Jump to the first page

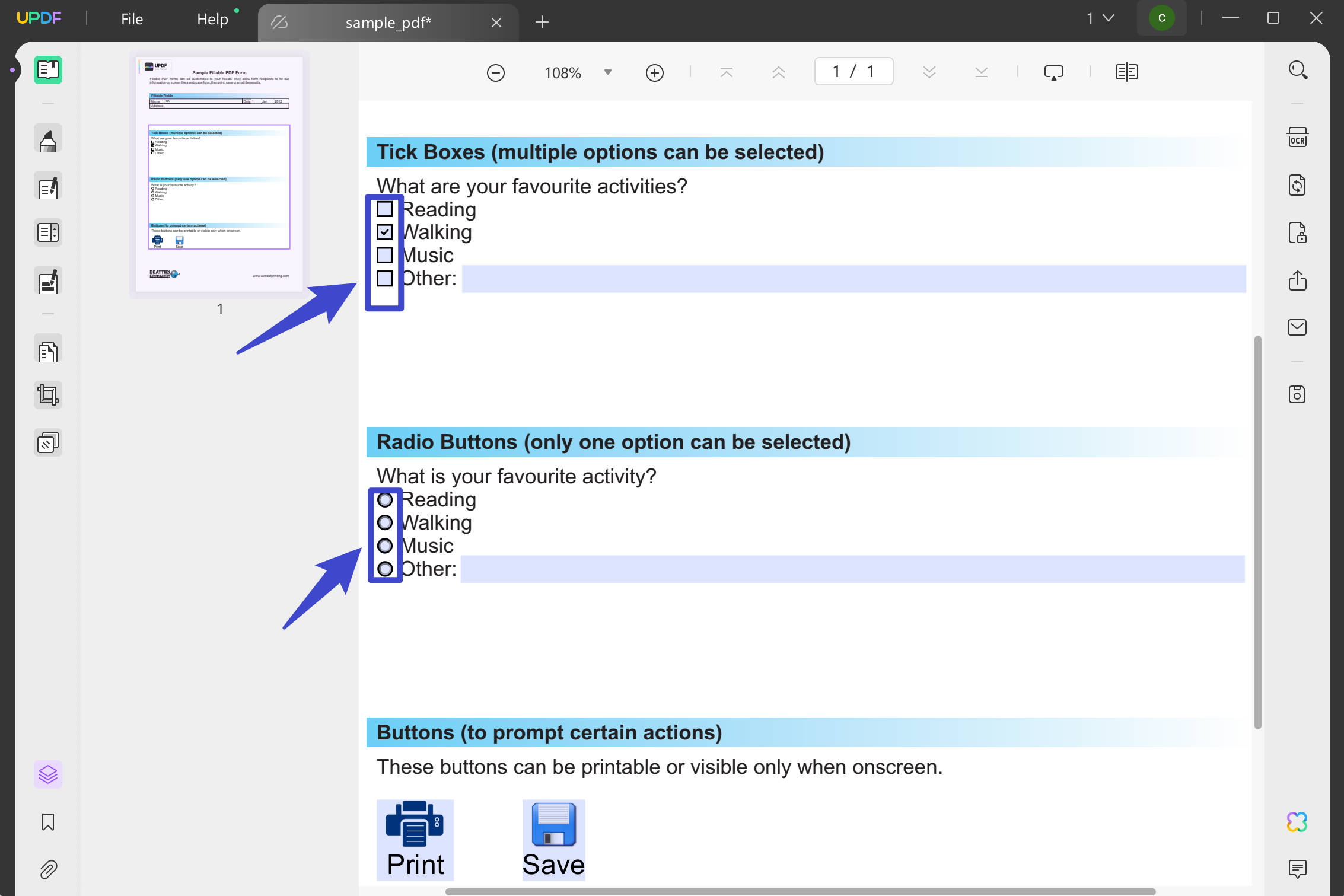point(727,73)
